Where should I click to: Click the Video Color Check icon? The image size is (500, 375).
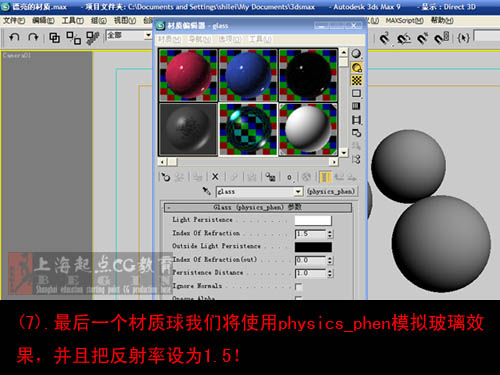[356, 106]
